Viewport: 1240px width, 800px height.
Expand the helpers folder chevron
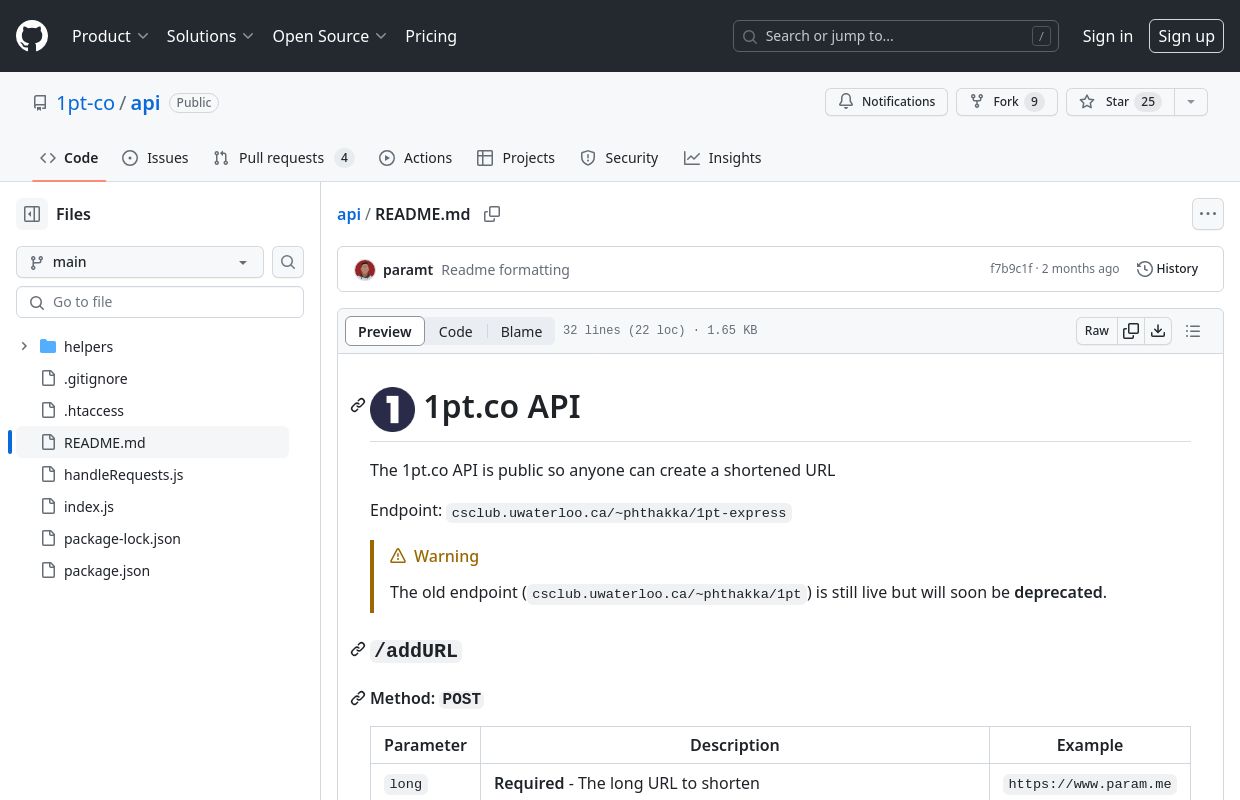tap(24, 346)
